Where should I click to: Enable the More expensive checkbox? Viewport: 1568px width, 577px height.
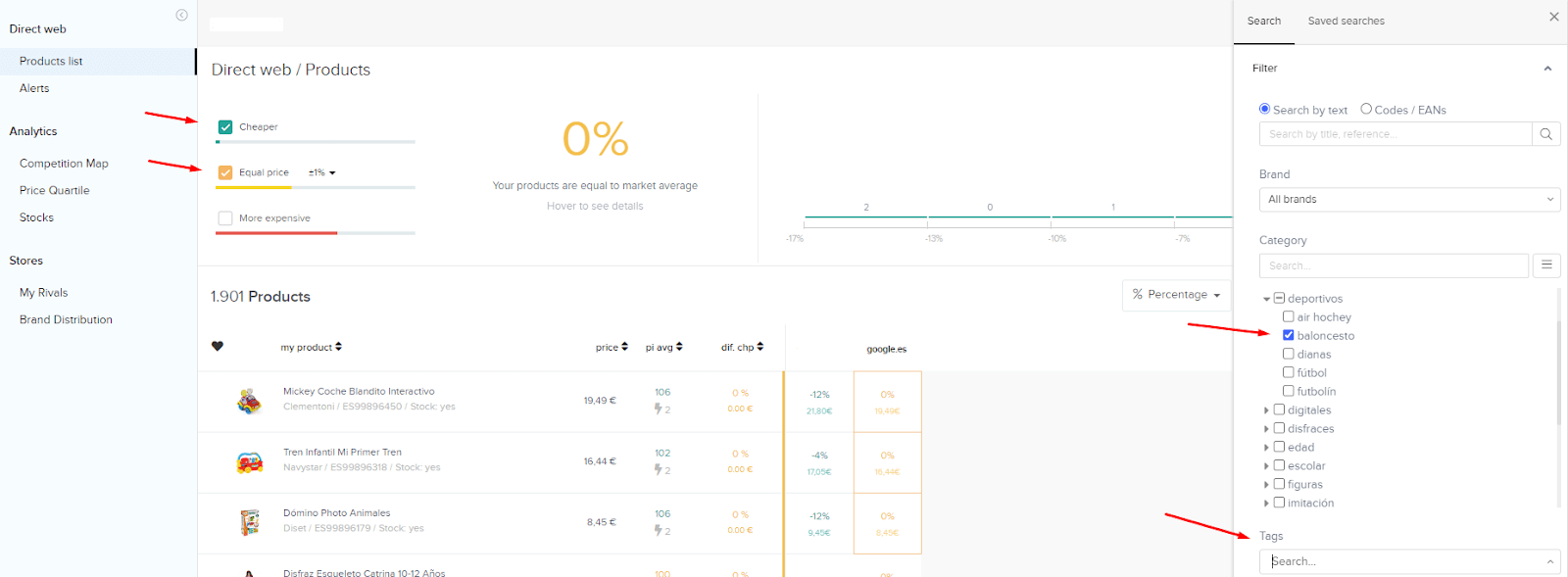[x=225, y=218]
